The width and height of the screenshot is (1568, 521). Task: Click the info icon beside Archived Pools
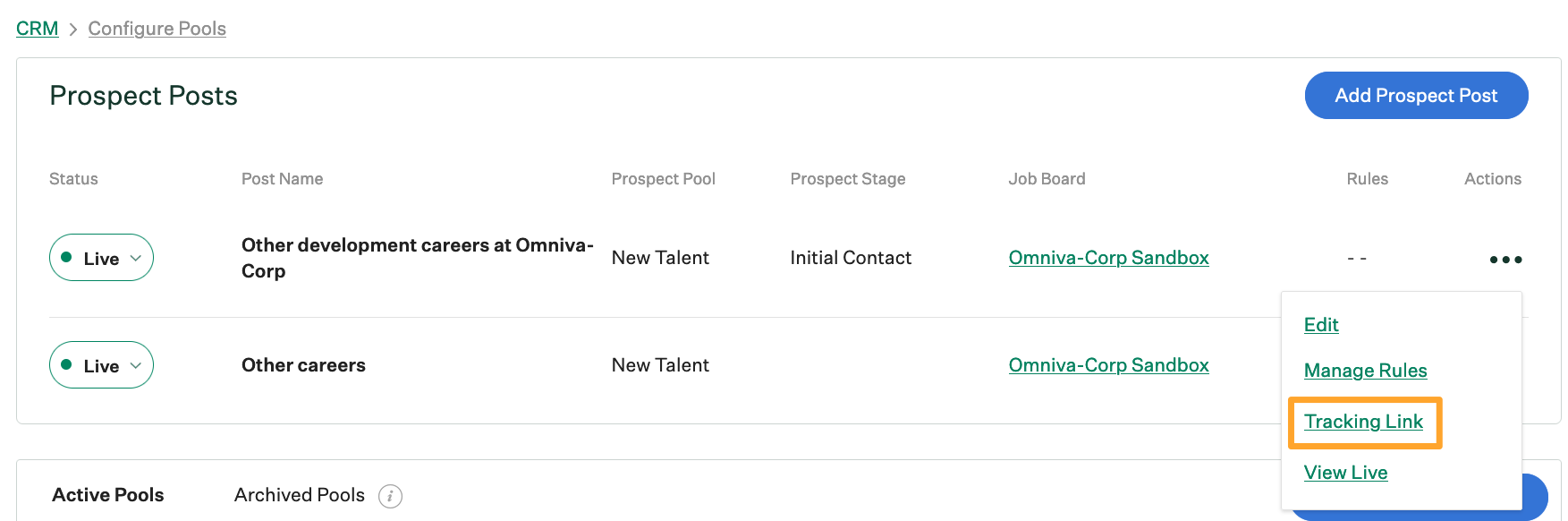(x=391, y=496)
